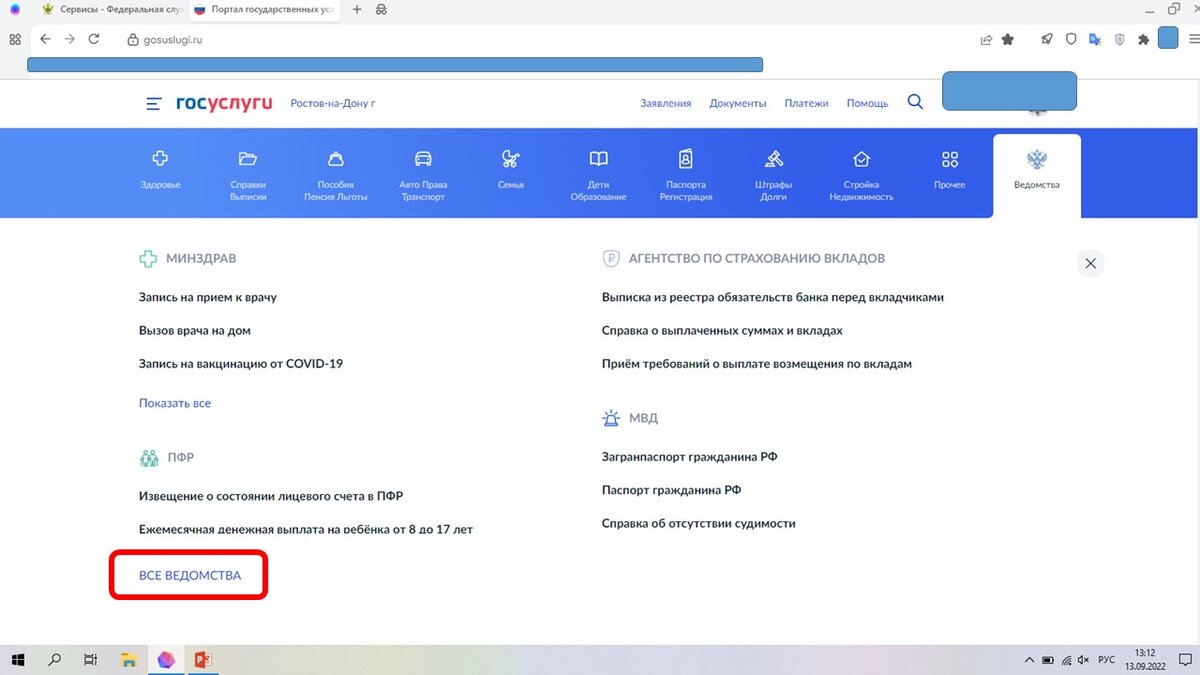Select the Стройка Недвижимость house icon
This screenshot has width=1200, height=675.
[x=861, y=158]
